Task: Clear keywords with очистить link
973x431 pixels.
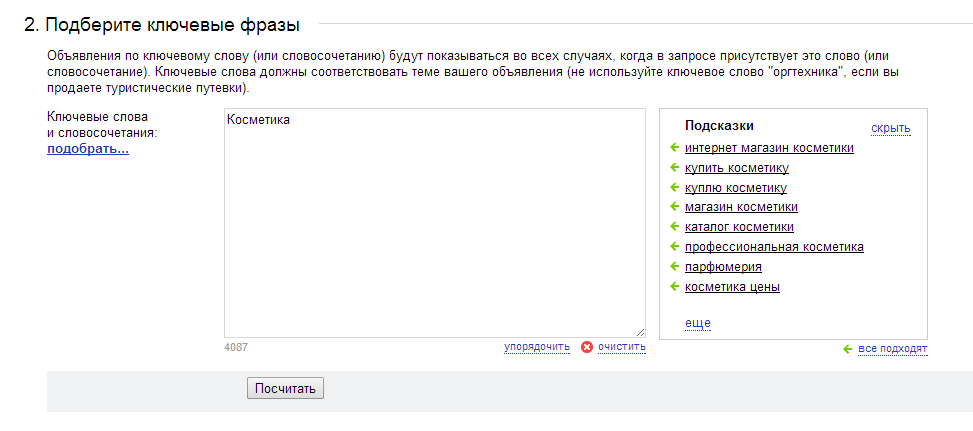Action: pos(622,347)
